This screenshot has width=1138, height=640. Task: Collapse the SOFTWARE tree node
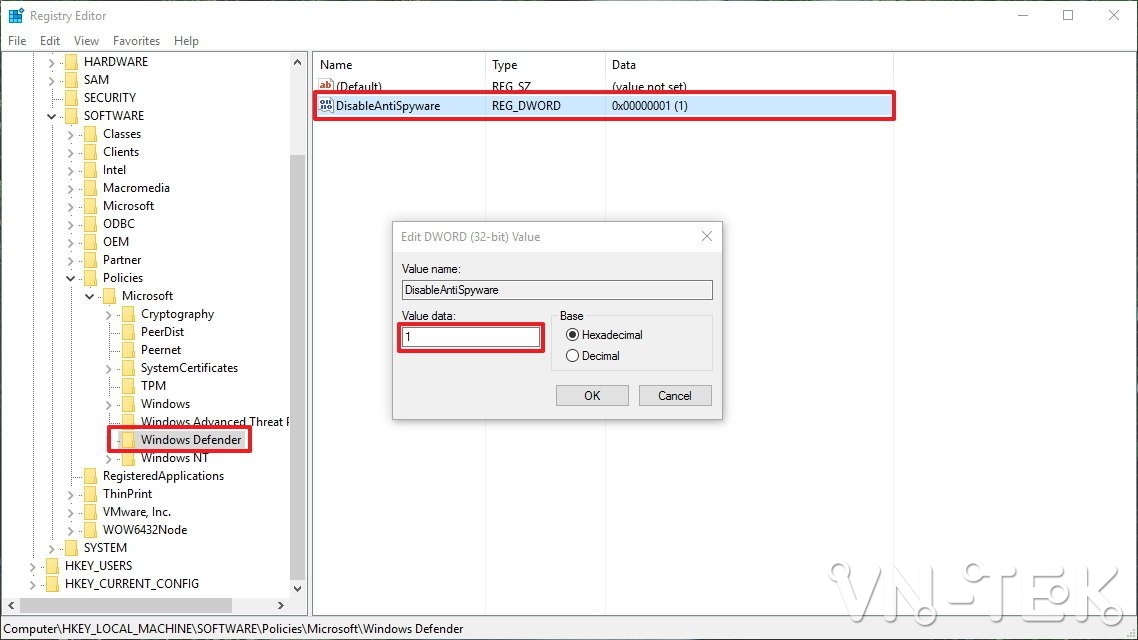(52, 116)
